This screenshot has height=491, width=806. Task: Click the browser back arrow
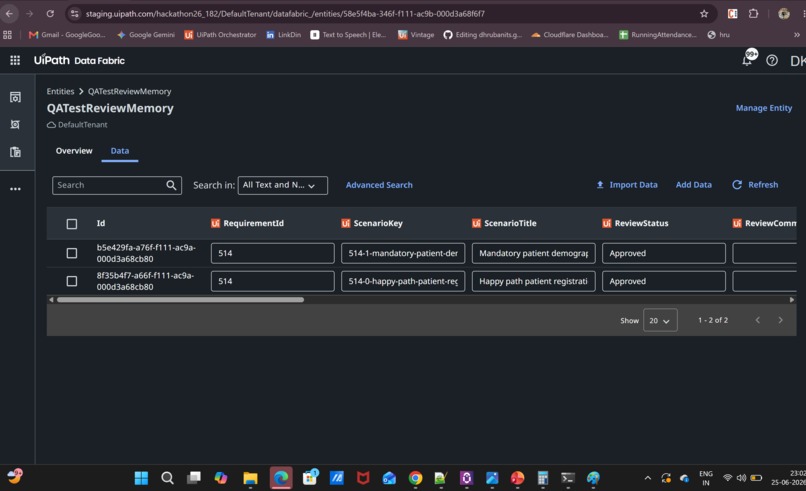point(9,14)
